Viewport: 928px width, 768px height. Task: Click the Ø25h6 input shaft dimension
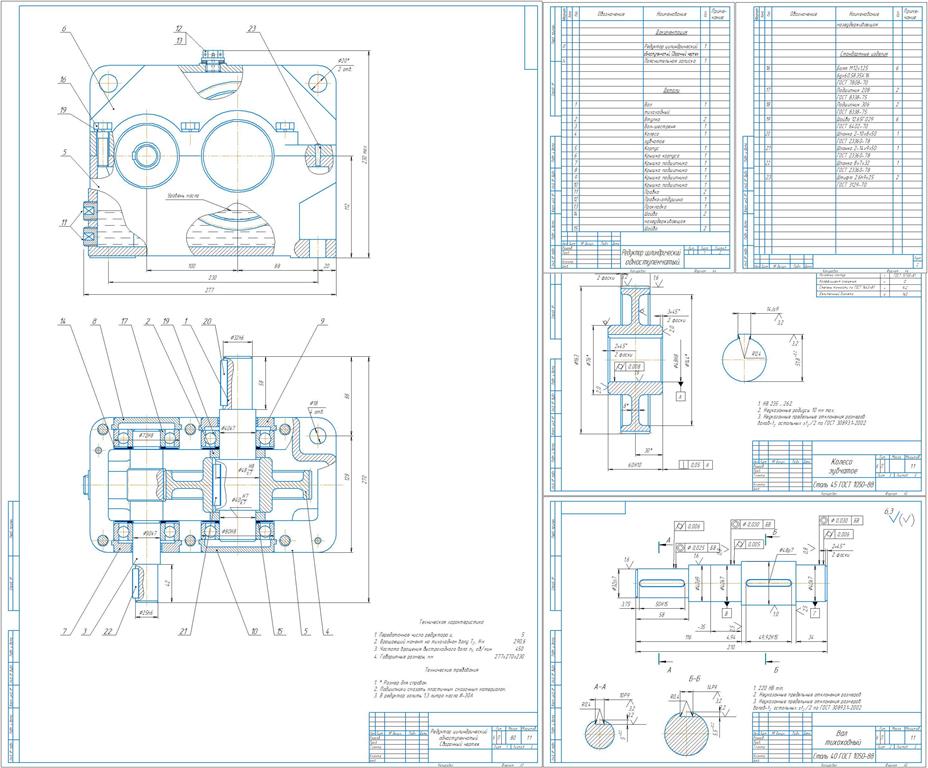point(146,612)
